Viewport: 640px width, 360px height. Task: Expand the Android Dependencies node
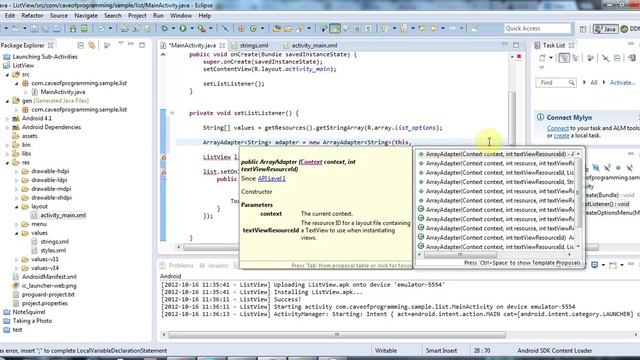click(7, 127)
